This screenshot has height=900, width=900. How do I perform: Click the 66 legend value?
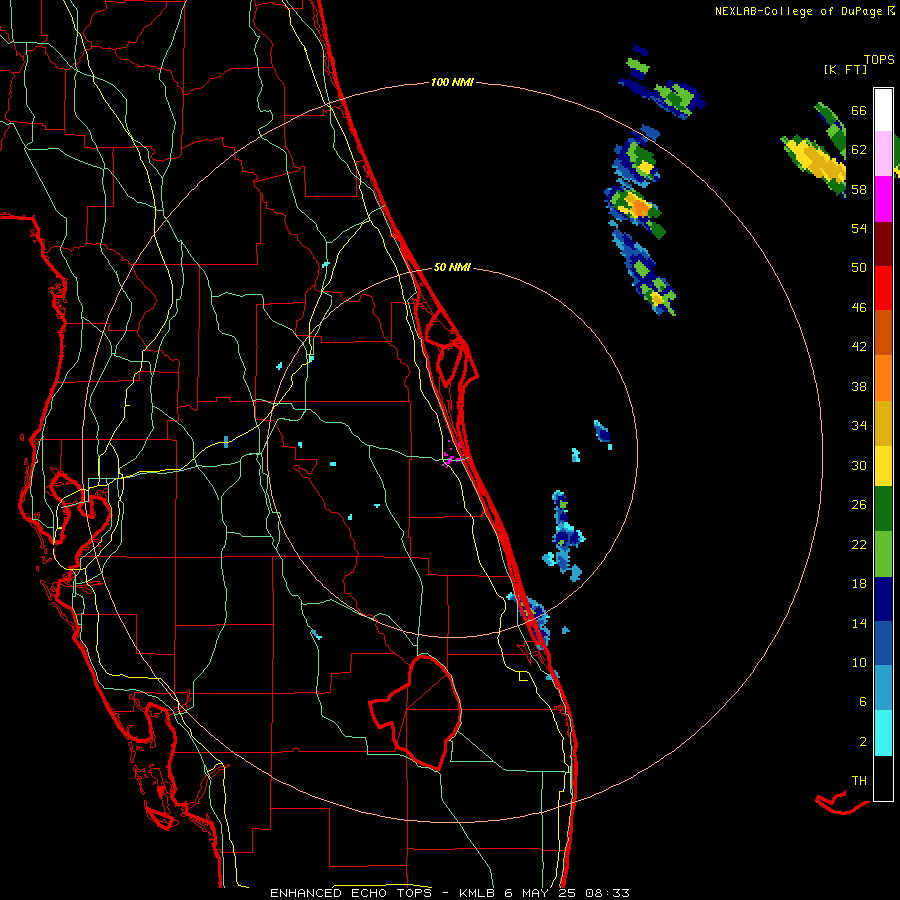(x=859, y=110)
